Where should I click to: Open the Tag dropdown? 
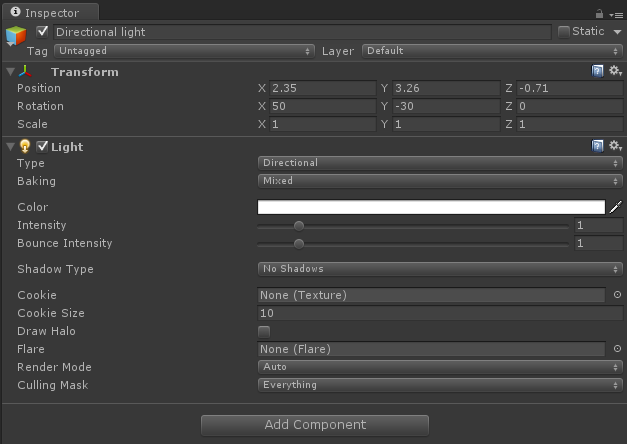184,51
